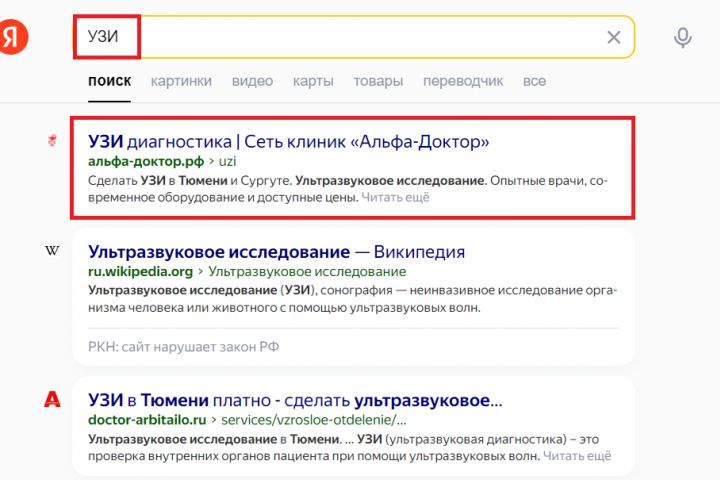The height and width of the screenshot is (480, 720).
Task: Switch to the видео tab
Action: pos(253,81)
